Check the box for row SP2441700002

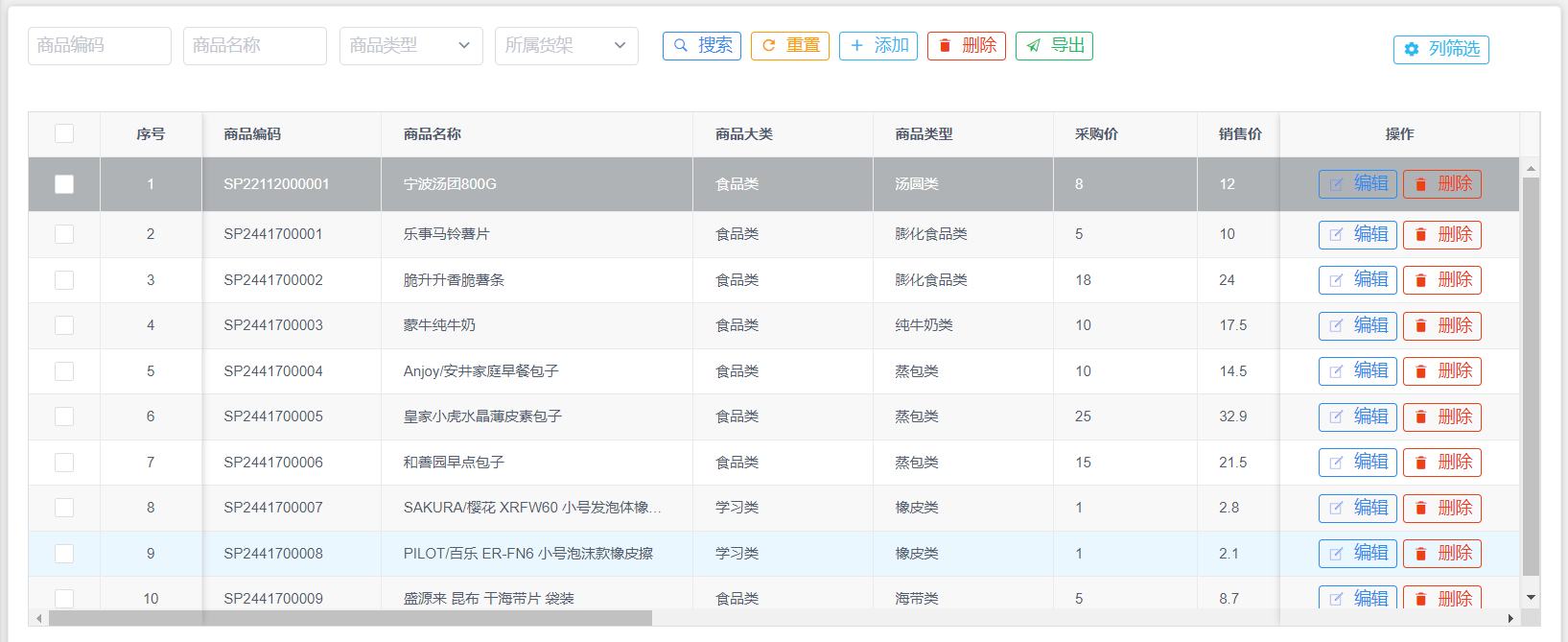coord(64,280)
